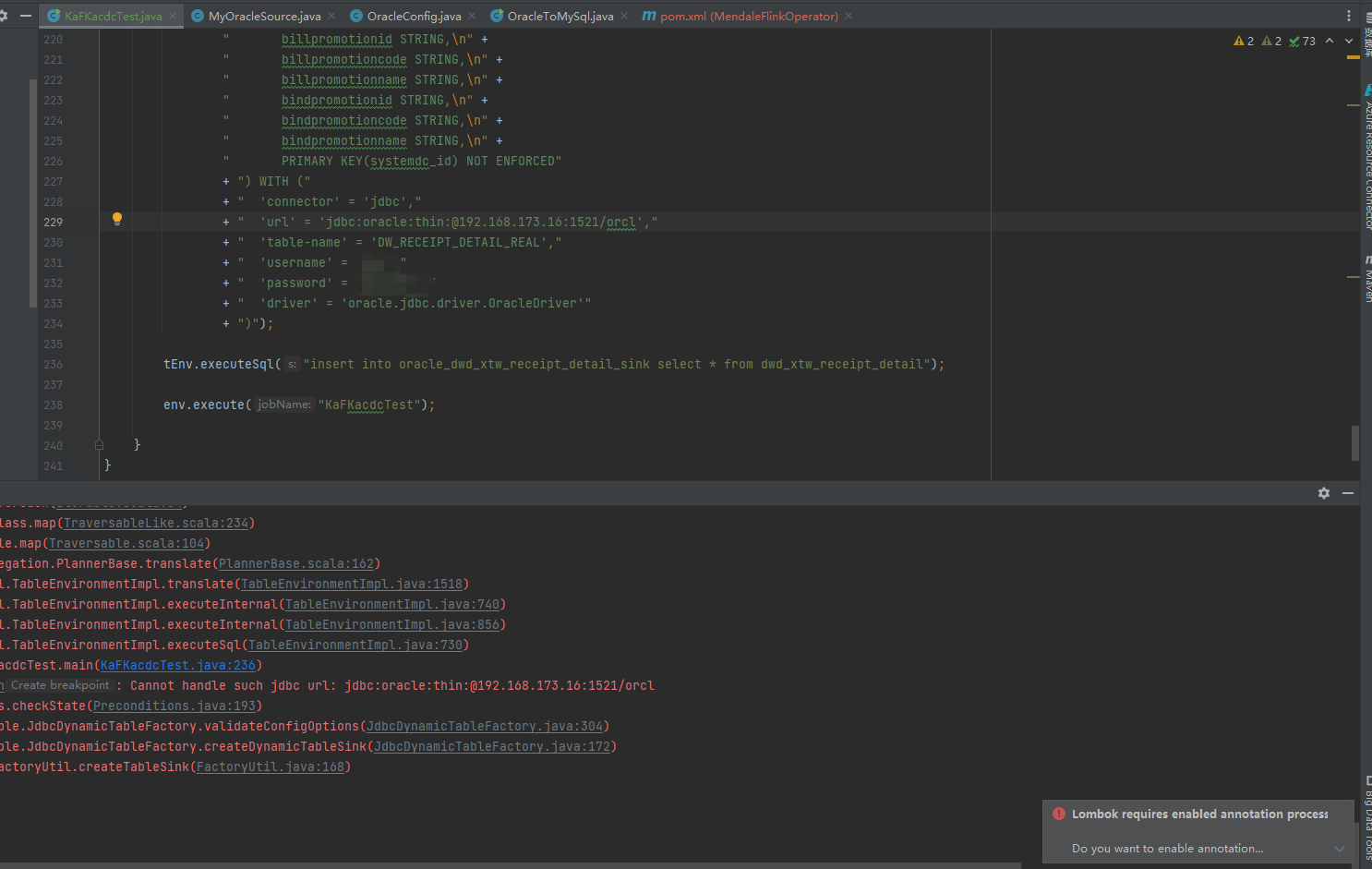This screenshot has height=869, width=1372.
Task: Click Create breakpoint in console
Action: coord(60,685)
